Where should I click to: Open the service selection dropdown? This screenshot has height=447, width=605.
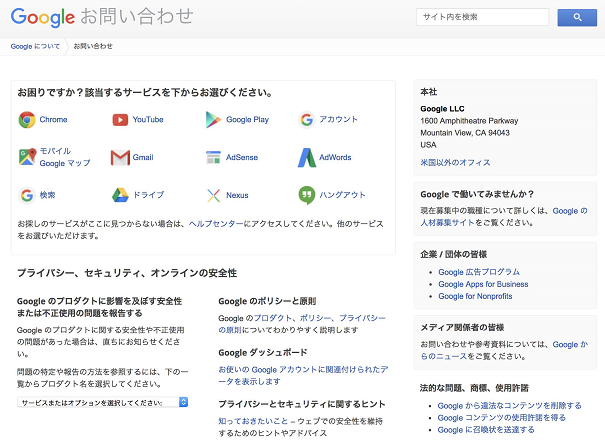pos(102,402)
